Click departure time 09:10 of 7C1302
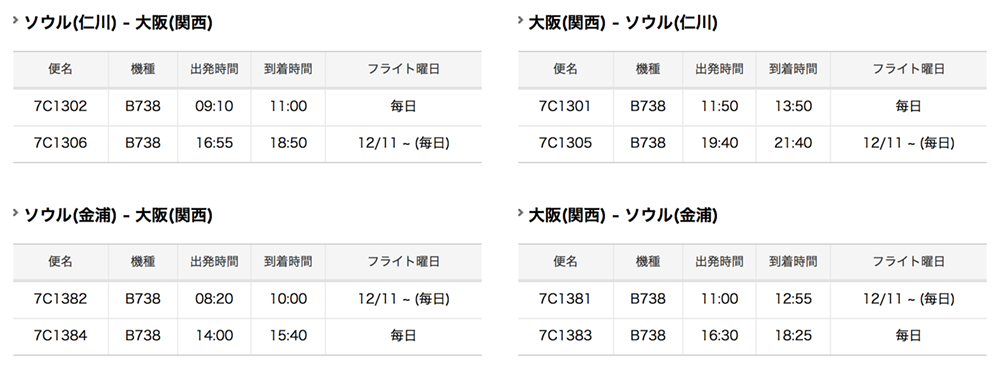 click(214, 106)
